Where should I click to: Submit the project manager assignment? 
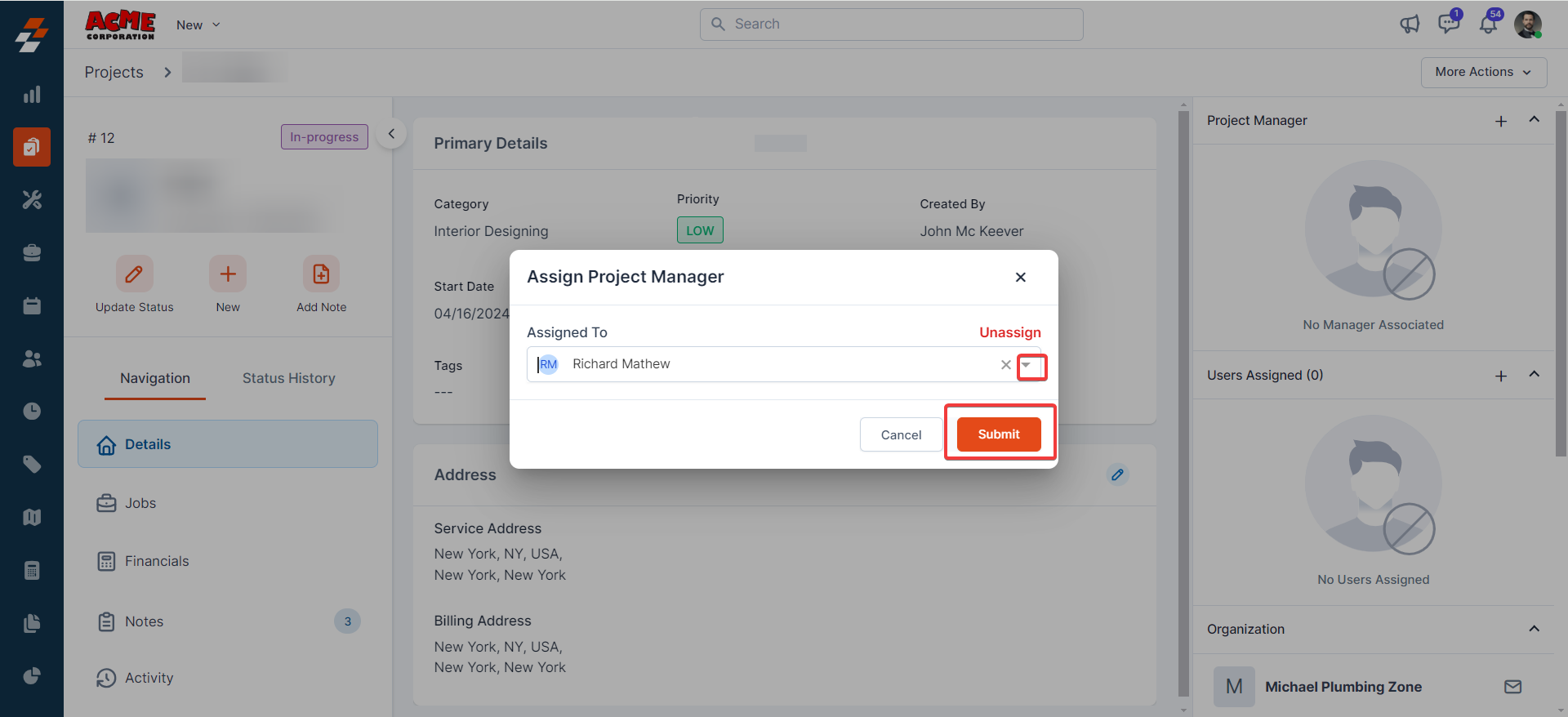point(998,434)
